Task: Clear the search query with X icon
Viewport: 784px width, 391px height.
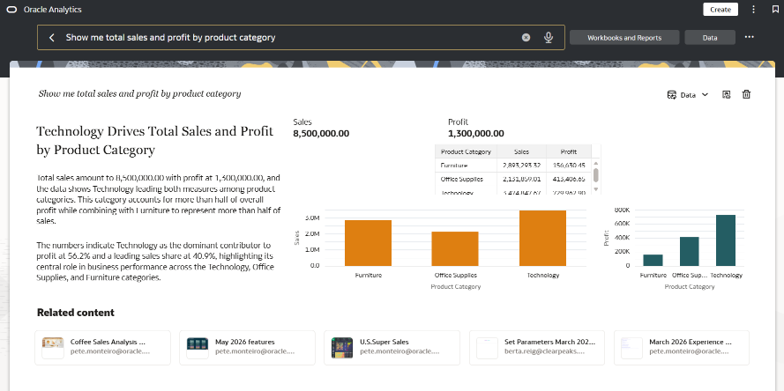Action: coord(526,38)
